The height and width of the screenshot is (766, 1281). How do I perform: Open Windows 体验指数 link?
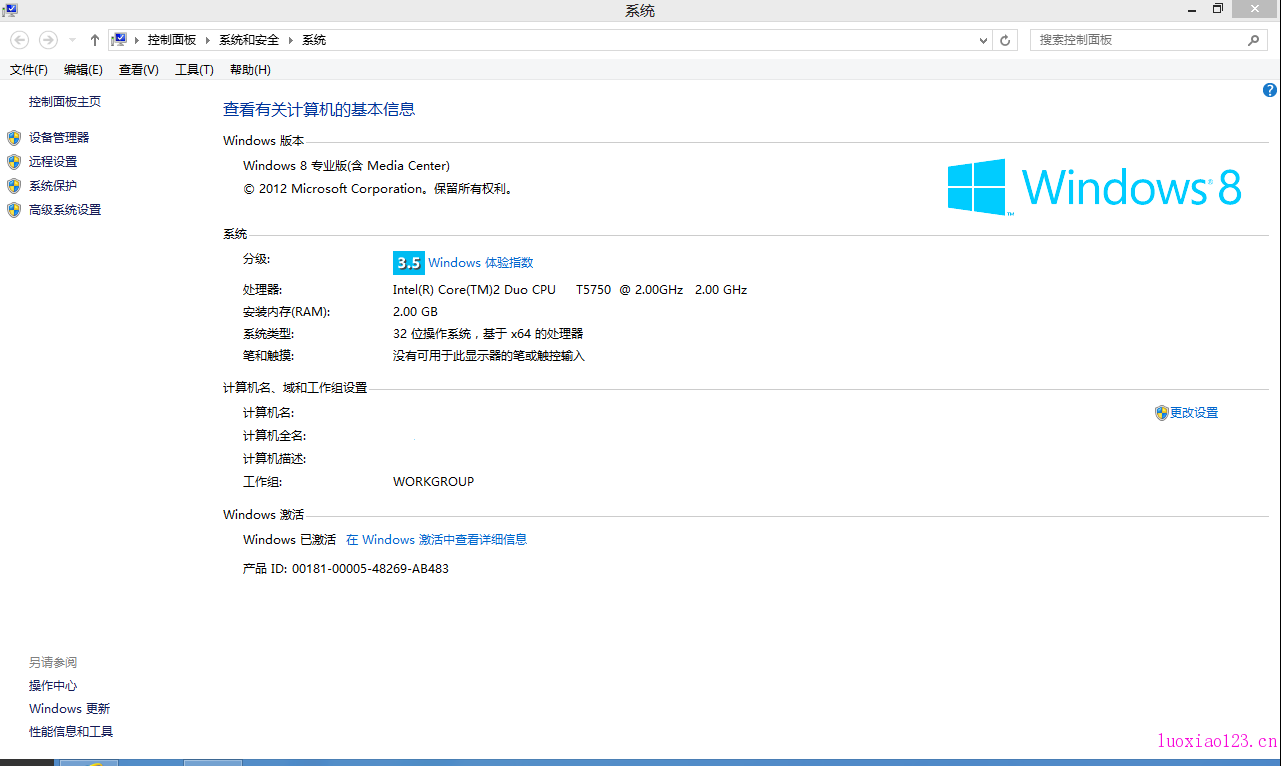point(481,263)
